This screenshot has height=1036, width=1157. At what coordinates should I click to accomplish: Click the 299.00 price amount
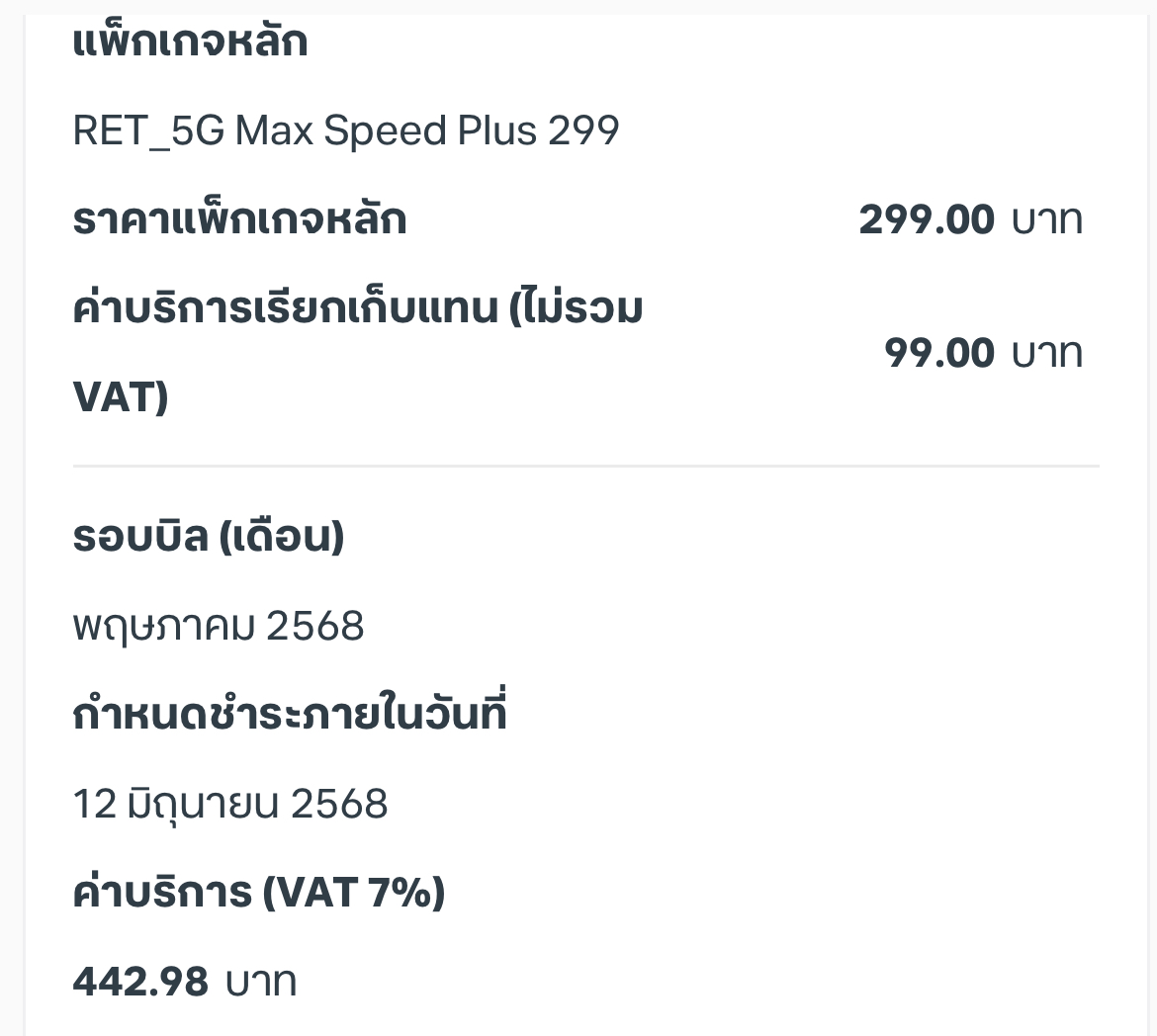(x=926, y=219)
